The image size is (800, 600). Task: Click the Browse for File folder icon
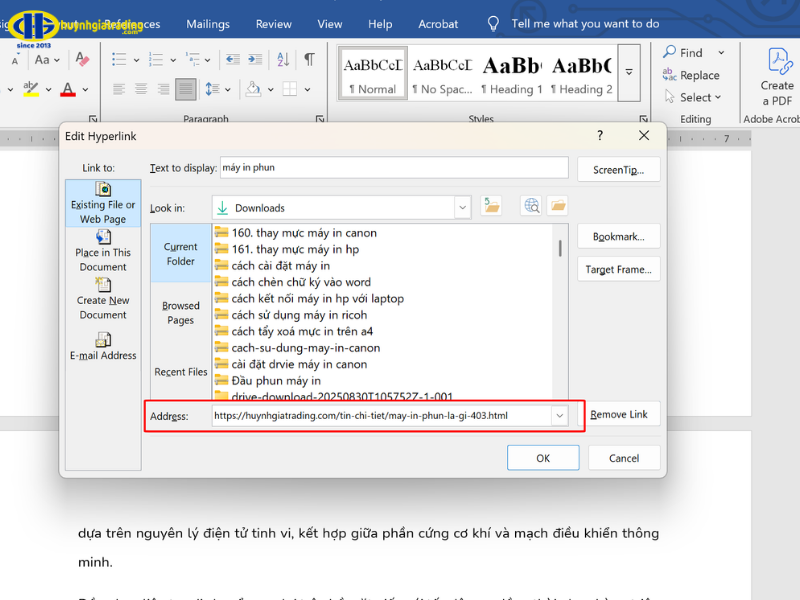click(559, 205)
